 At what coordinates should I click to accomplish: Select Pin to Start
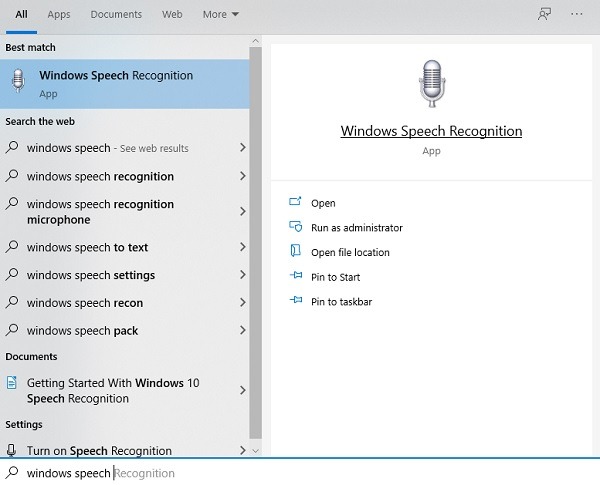(335, 277)
